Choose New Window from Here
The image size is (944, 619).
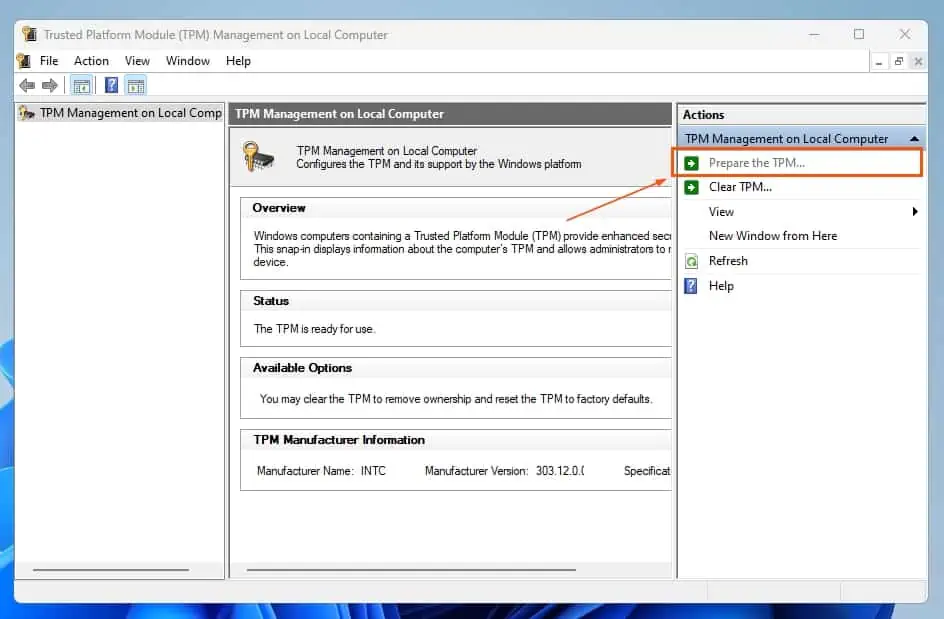coord(800,236)
